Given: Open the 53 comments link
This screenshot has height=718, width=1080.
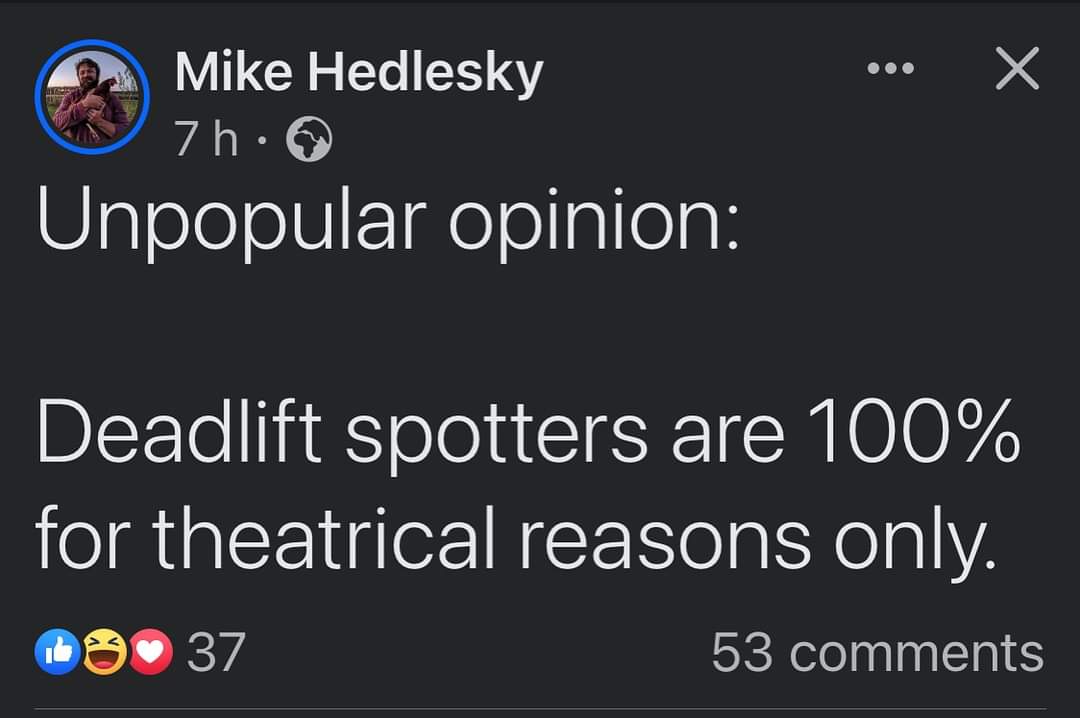Looking at the screenshot, I should pos(877,653).
